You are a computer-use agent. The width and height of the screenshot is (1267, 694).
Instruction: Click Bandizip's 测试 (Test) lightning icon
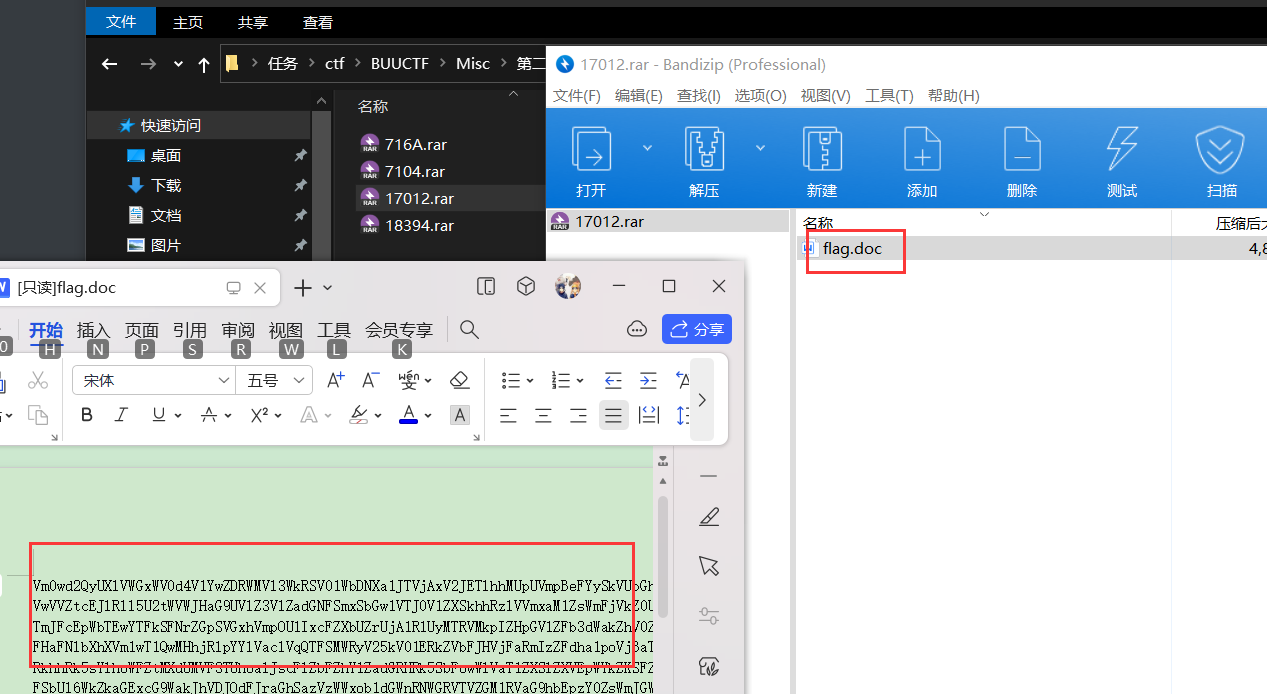click(1122, 149)
